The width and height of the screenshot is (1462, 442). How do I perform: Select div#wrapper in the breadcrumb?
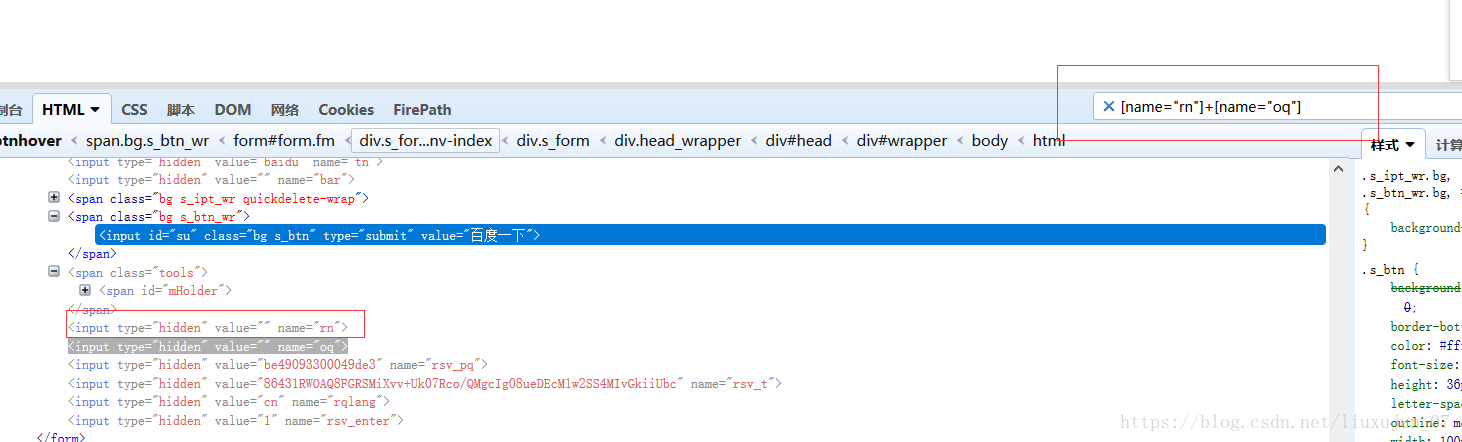pos(902,141)
